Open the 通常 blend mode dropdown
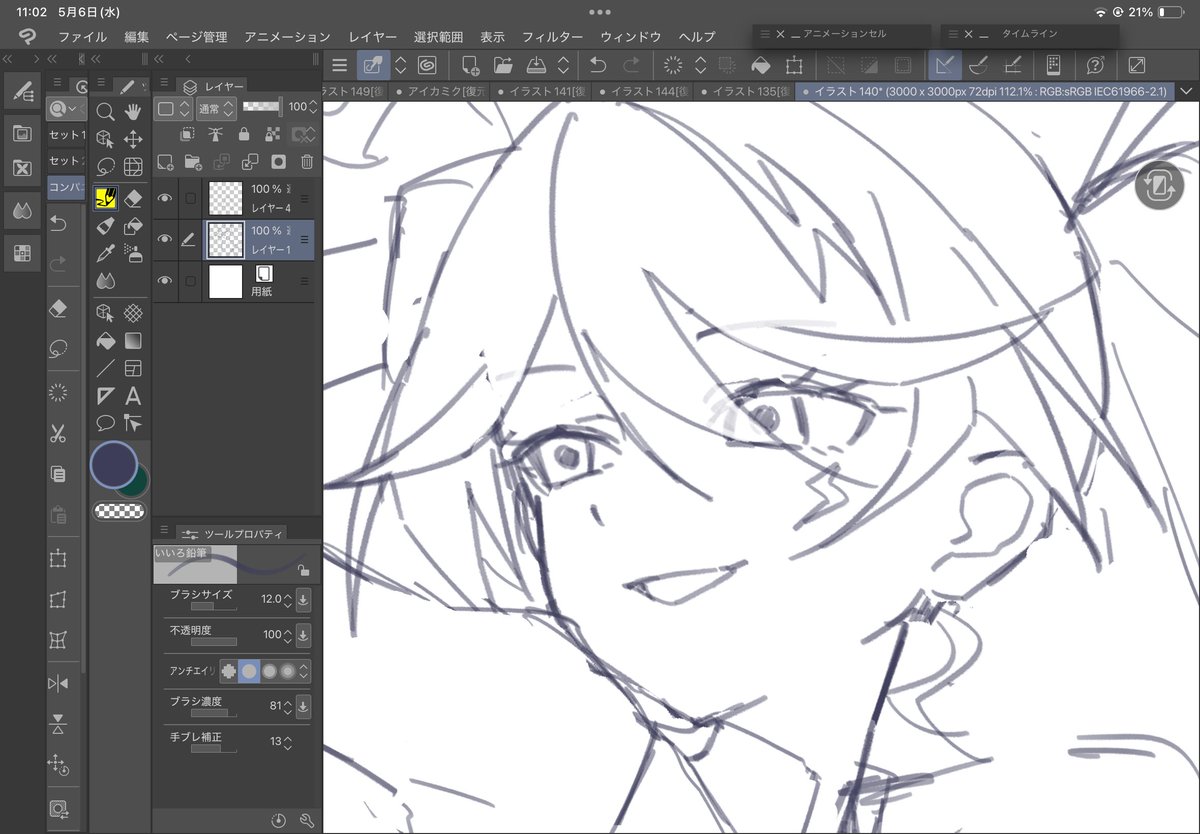This screenshot has height=834, width=1200. tap(216, 107)
